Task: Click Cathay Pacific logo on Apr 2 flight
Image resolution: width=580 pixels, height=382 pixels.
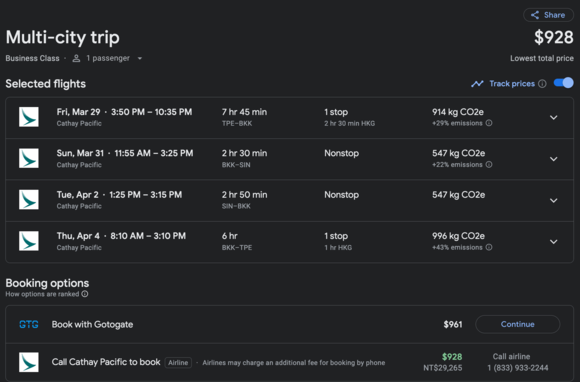Action: pyautogui.click(x=29, y=200)
